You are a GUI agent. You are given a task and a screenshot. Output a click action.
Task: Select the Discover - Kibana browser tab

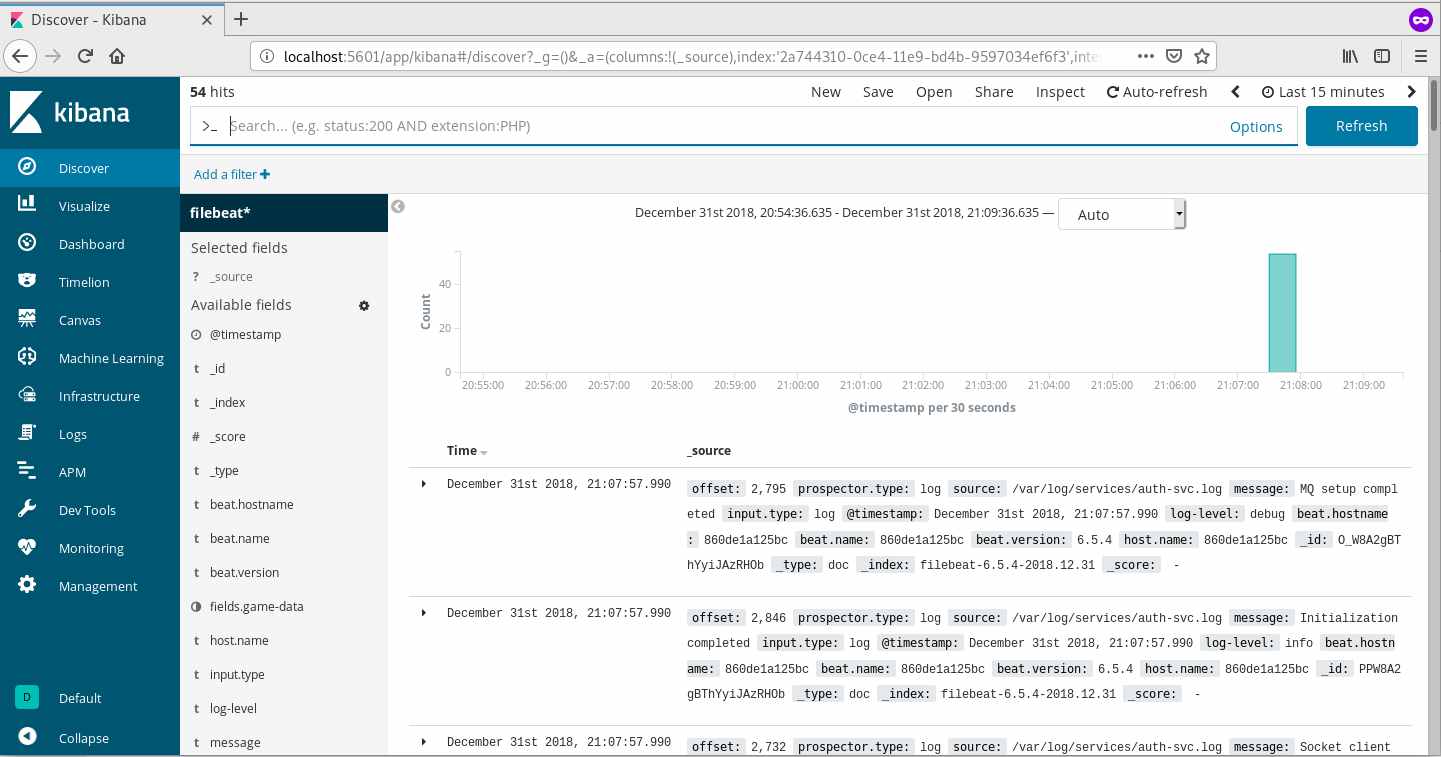(112, 19)
